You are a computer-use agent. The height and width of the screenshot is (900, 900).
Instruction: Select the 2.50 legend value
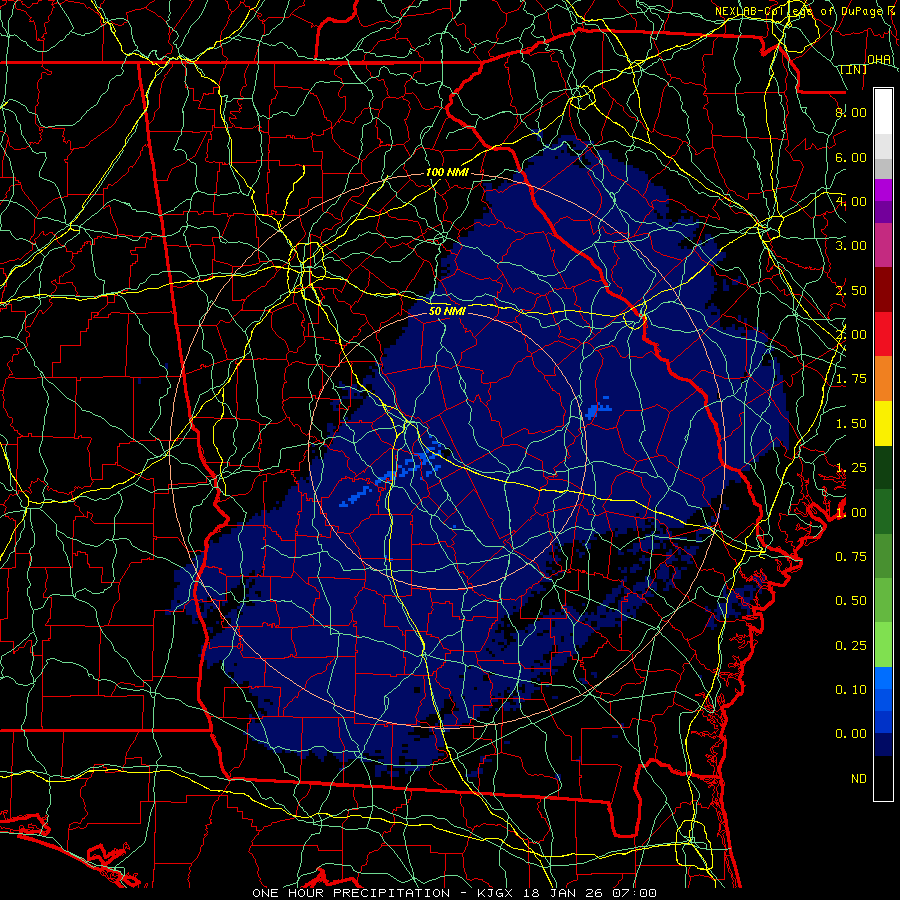point(851,290)
